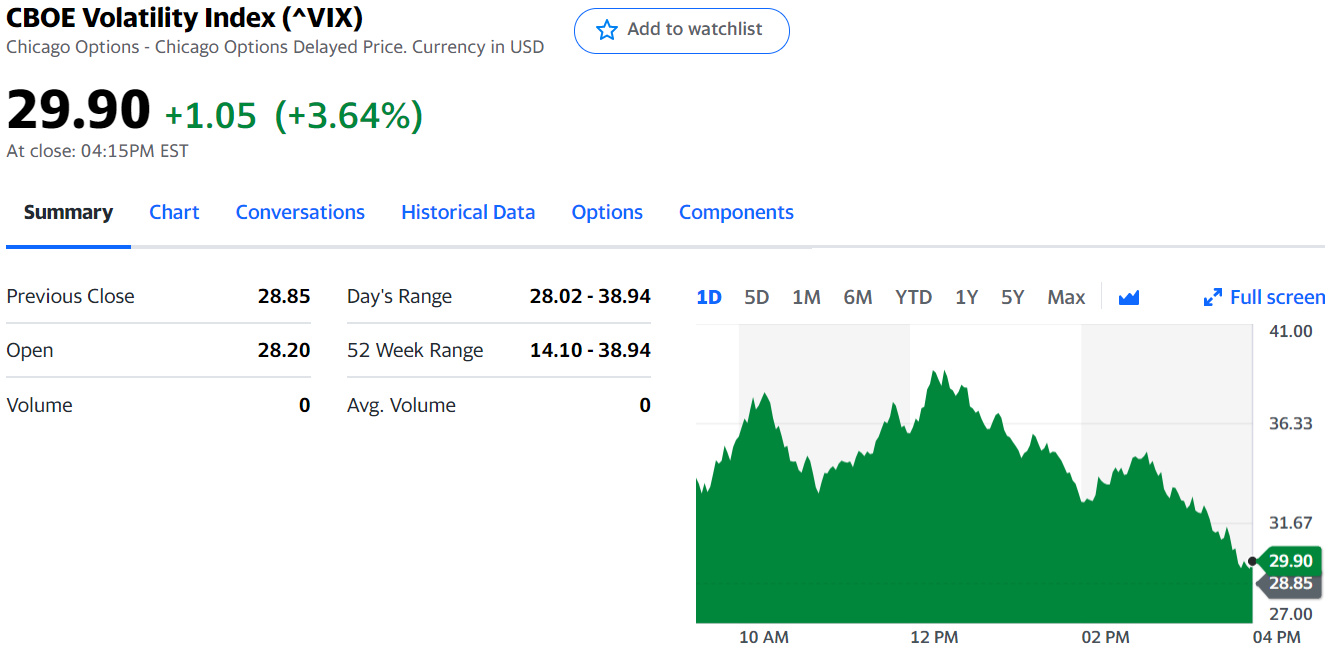Select the 1D chart range
1325x649 pixels.
click(x=709, y=297)
